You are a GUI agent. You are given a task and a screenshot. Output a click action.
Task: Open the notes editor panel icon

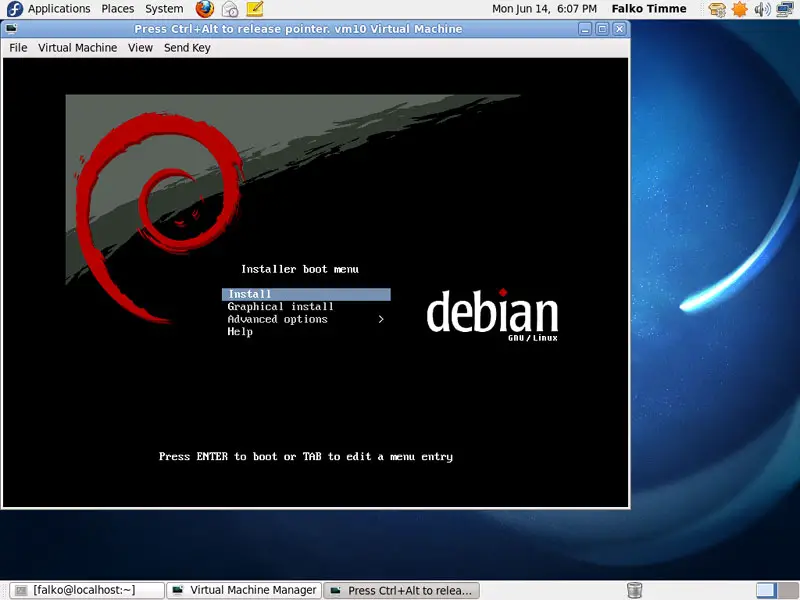255,9
